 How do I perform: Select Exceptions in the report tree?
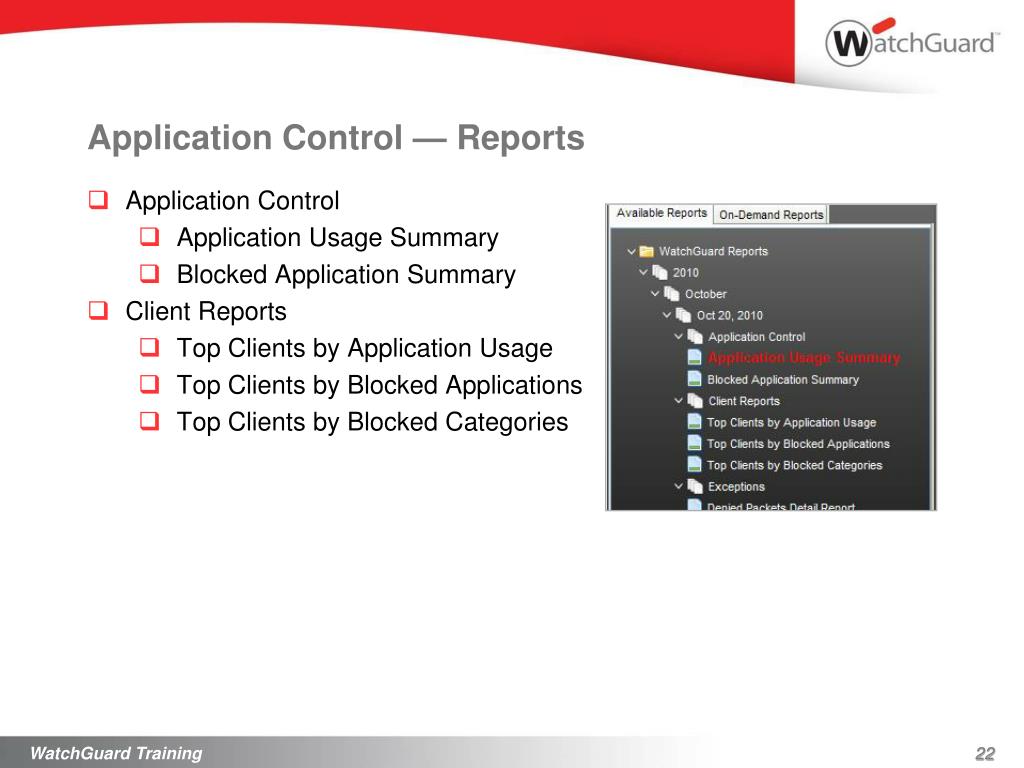click(736, 487)
